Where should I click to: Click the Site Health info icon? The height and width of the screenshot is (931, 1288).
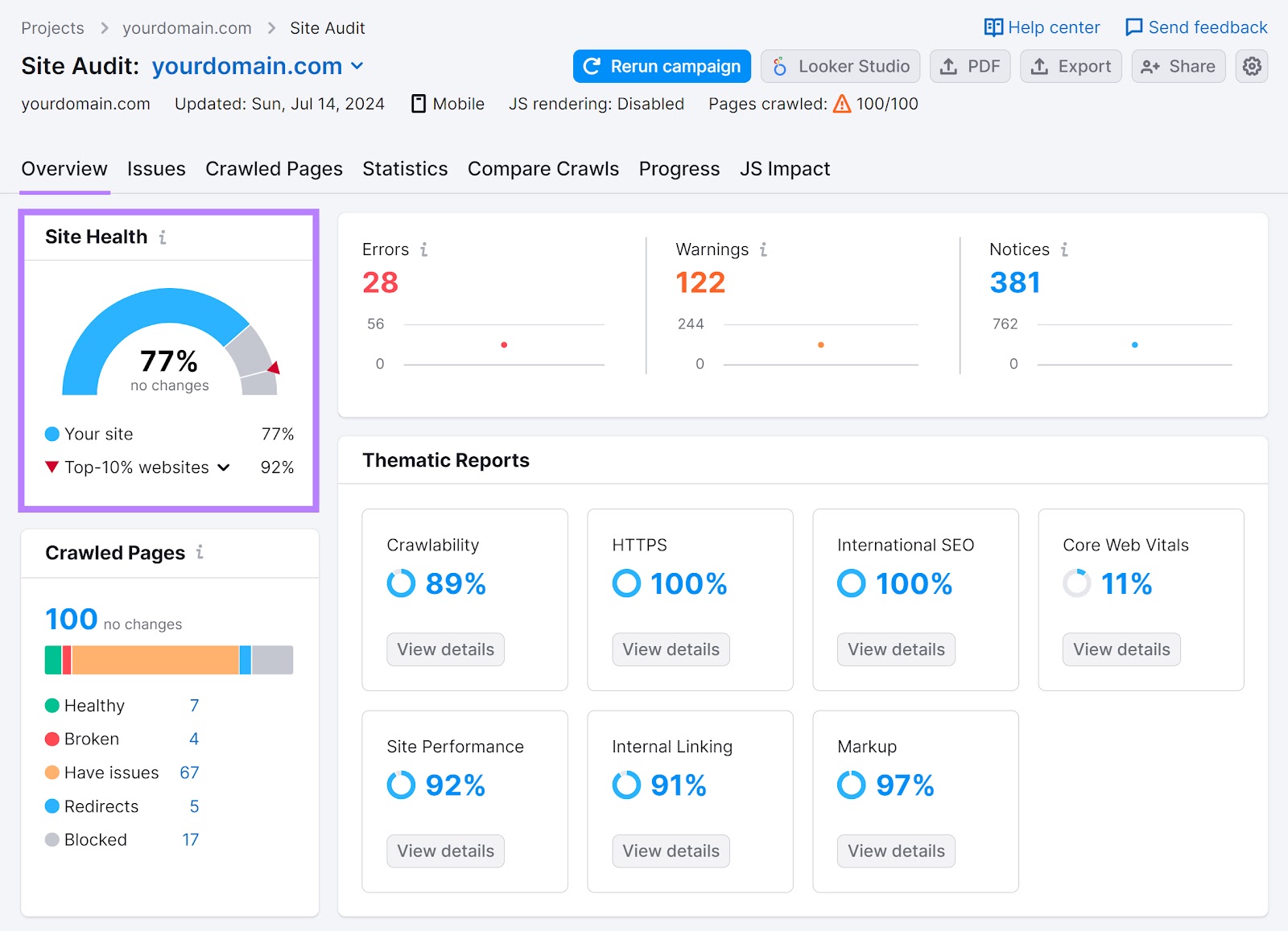pos(164,237)
